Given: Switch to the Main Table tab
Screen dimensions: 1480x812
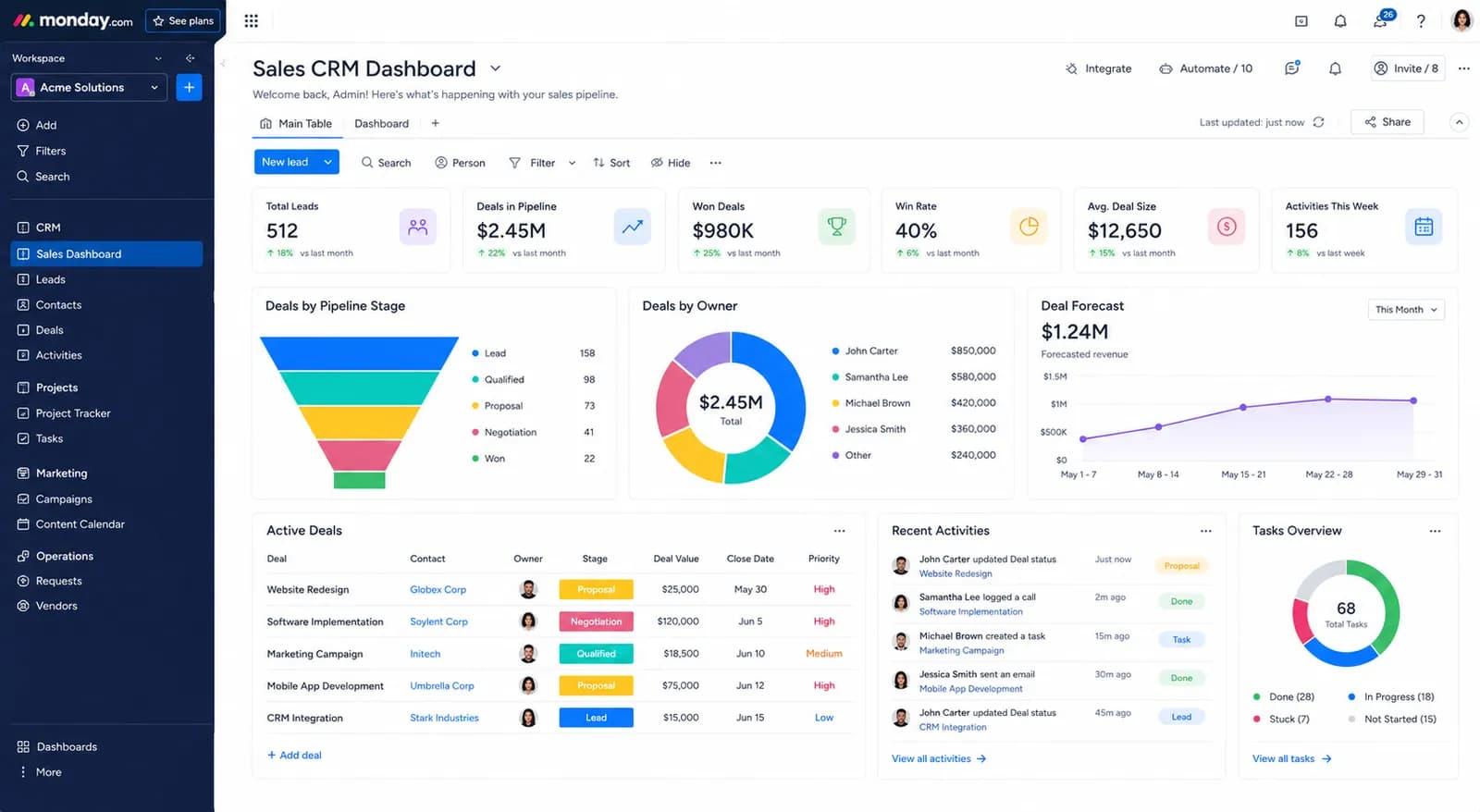Looking at the screenshot, I should click(296, 124).
